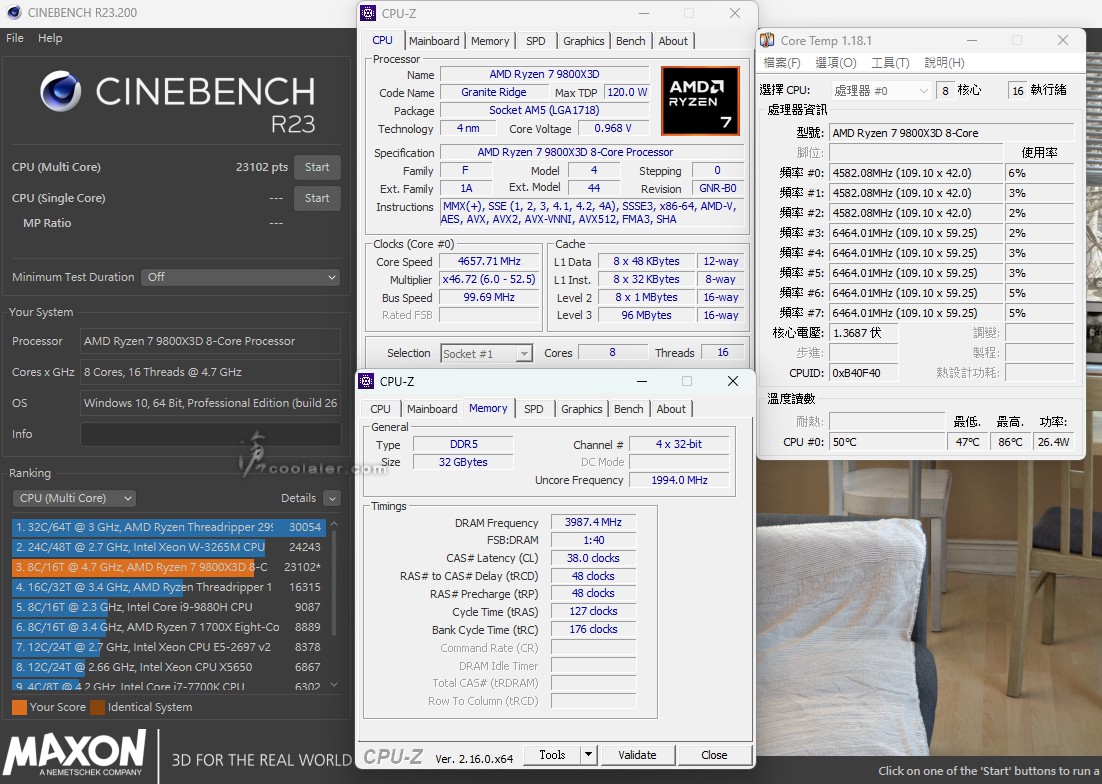This screenshot has width=1102, height=784.
Task: Click the CPU #0 temperature 50°C in Core Temp
Action: coord(888,442)
